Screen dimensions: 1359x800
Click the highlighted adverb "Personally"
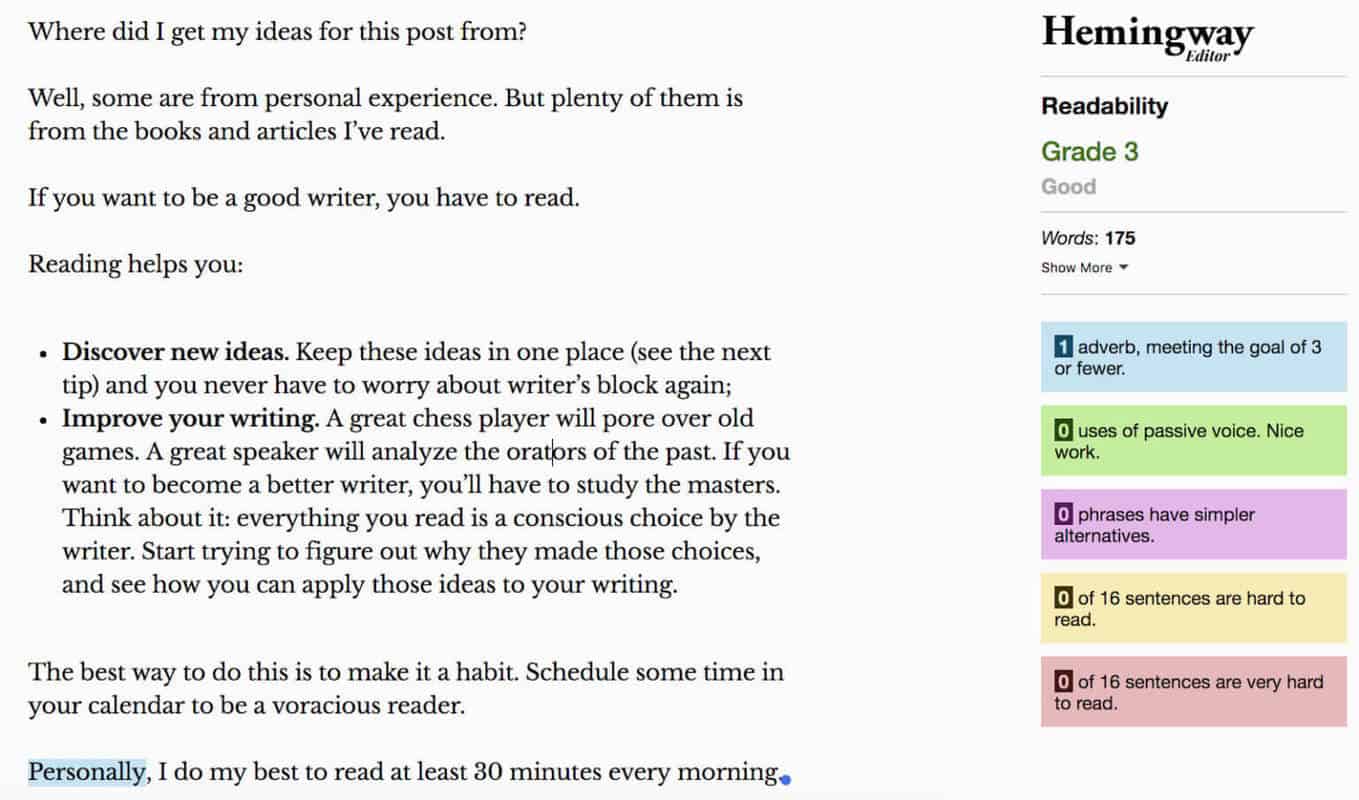86,772
